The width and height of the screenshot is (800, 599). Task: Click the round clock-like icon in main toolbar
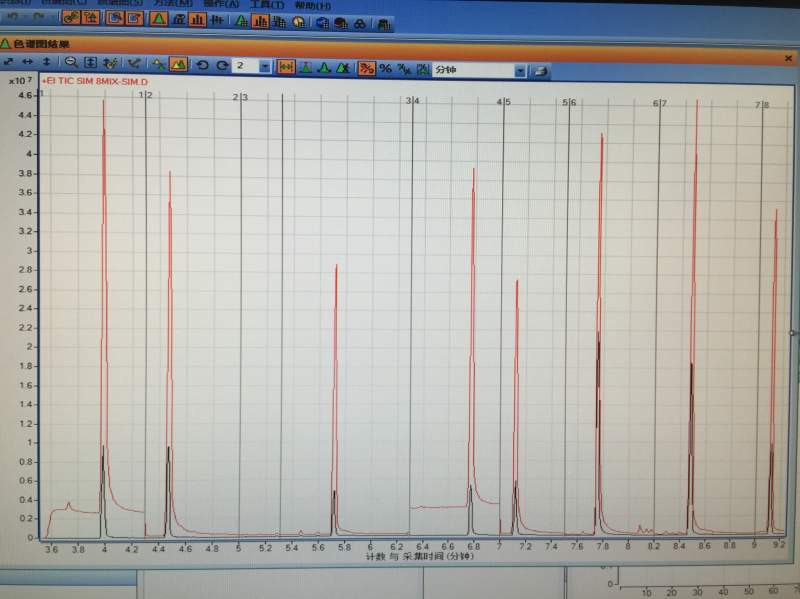click(x=299, y=22)
